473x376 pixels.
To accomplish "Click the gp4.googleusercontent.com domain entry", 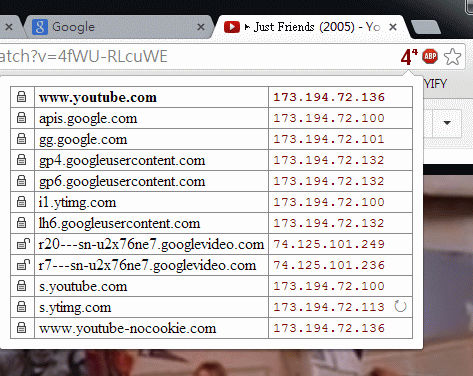I will (122, 161).
